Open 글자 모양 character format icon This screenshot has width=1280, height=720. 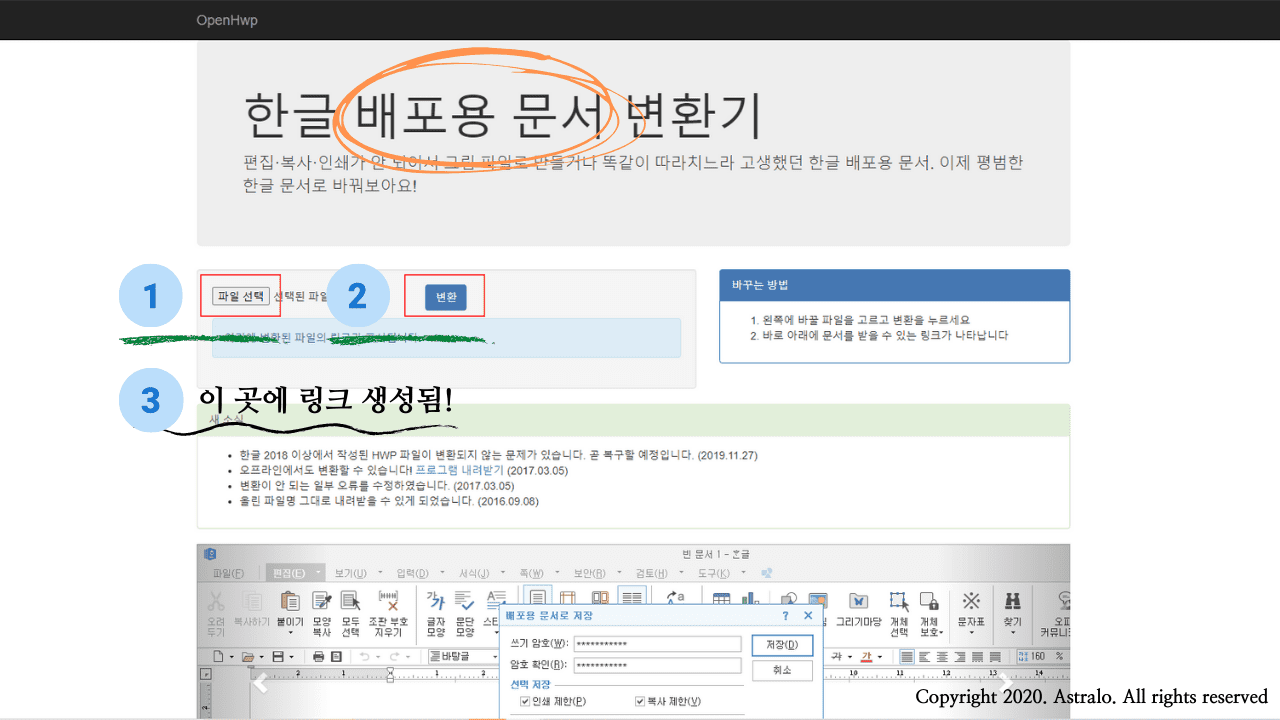point(436,601)
